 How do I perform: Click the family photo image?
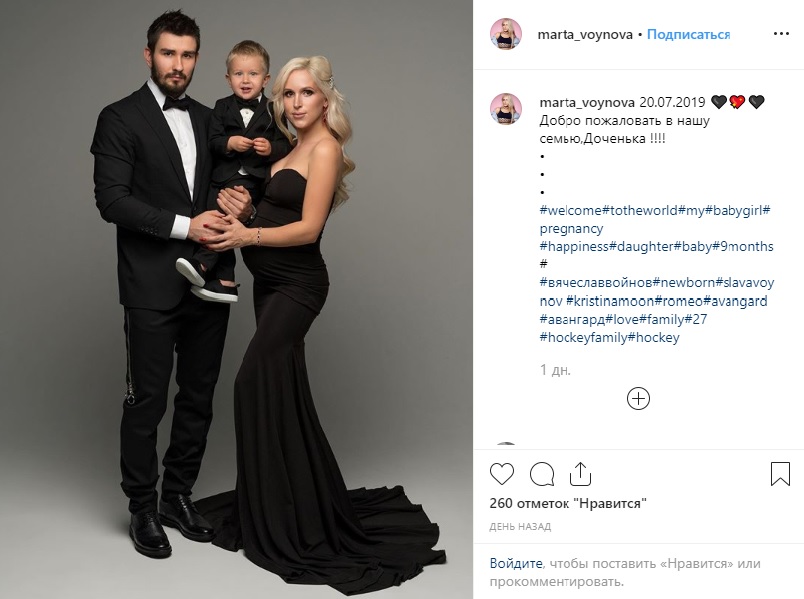coord(236,300)
